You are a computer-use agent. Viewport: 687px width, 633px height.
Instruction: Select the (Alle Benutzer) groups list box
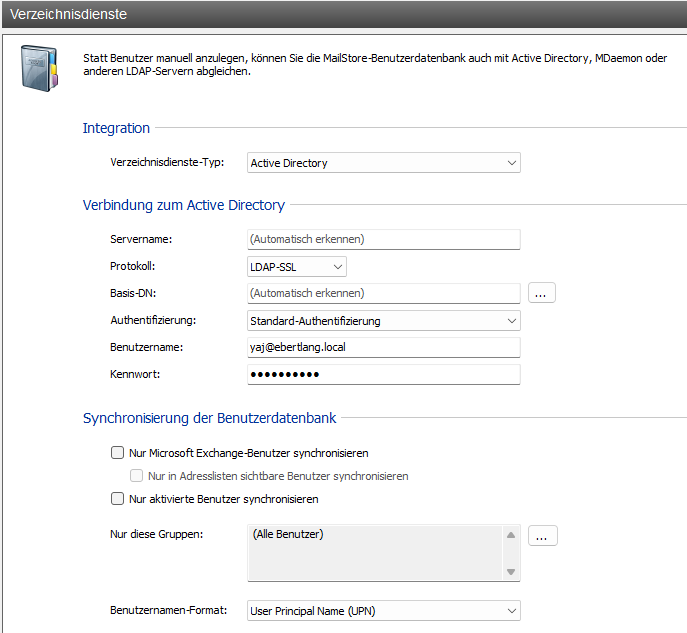[x=375, y=552]
